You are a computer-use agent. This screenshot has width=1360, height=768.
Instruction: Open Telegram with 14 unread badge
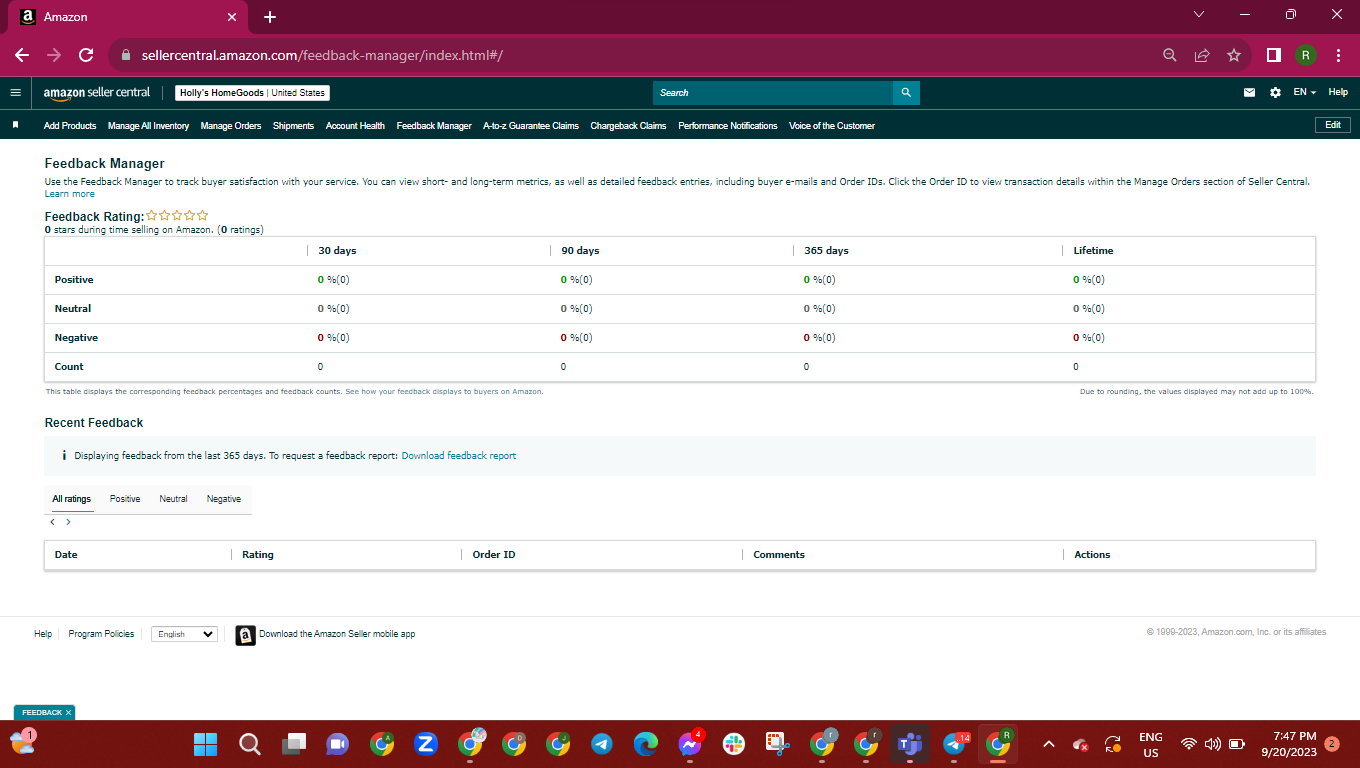954,744
